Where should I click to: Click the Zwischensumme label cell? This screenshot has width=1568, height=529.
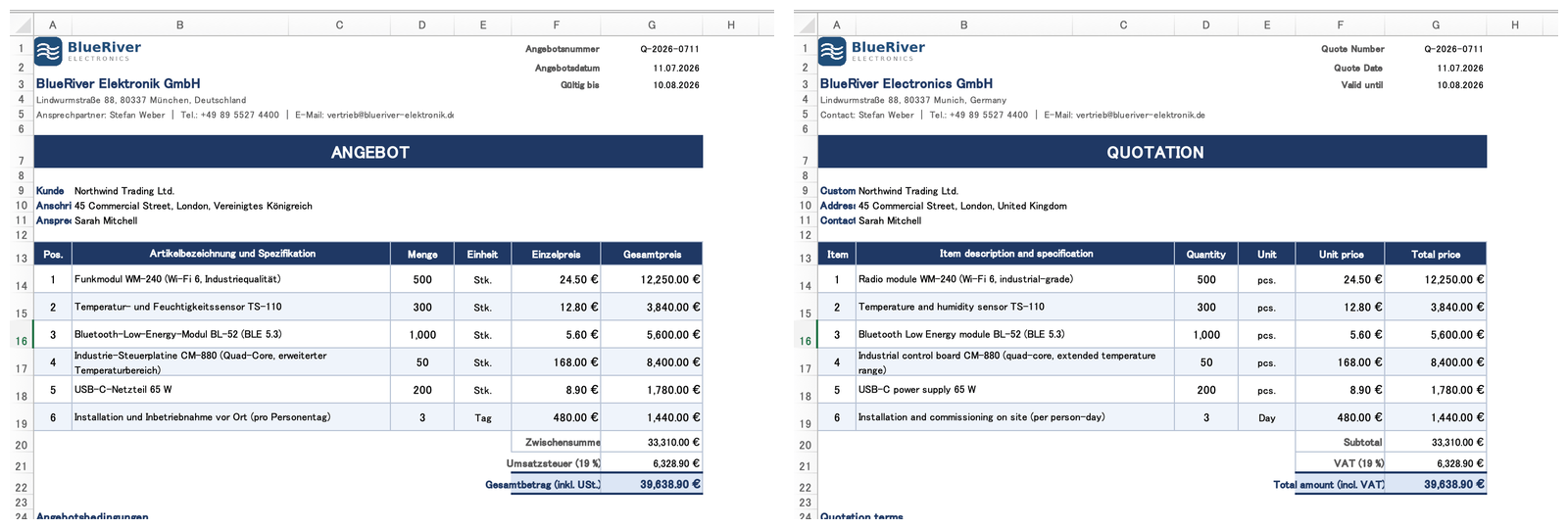coord(556,442)
